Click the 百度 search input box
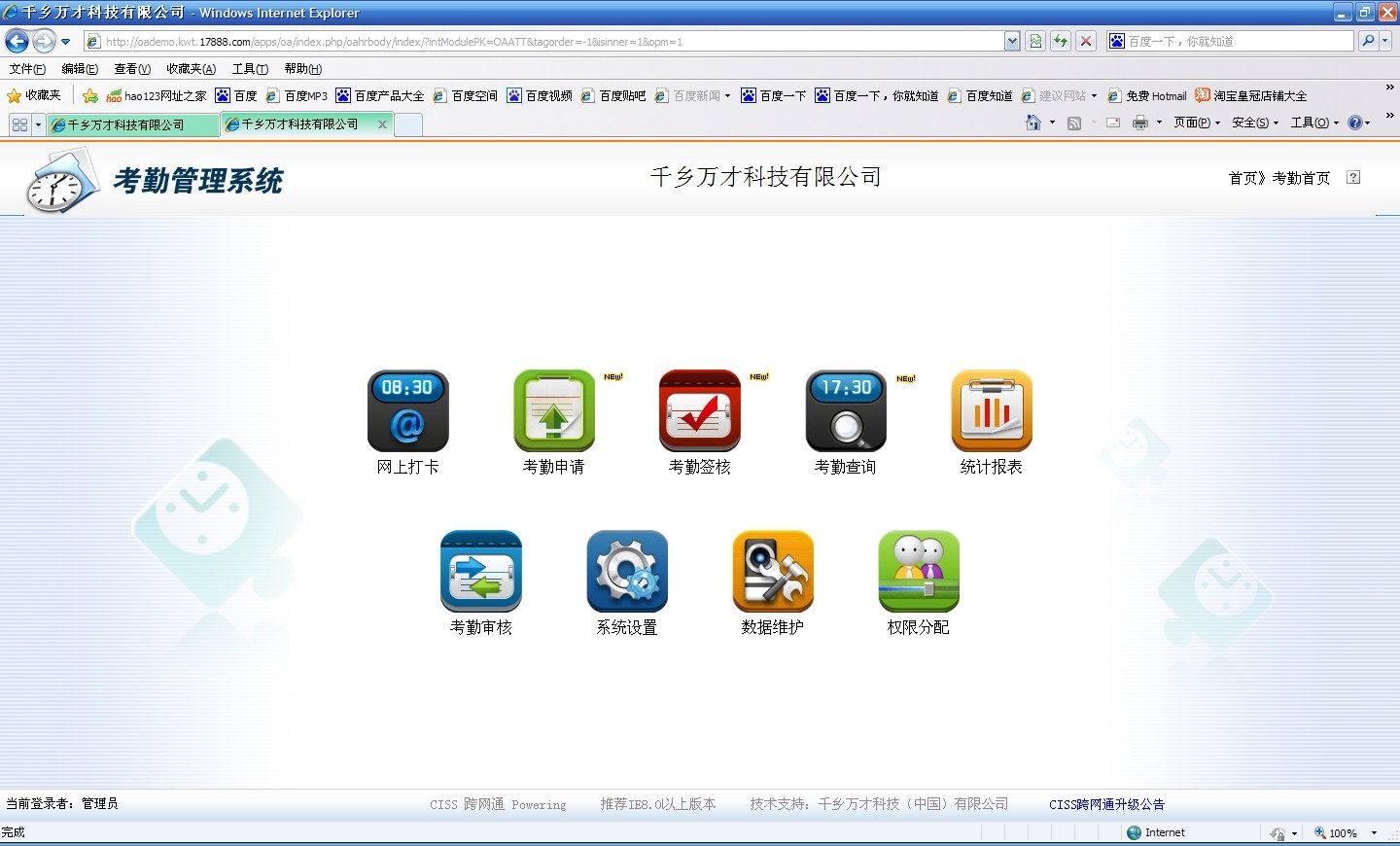This screenshot has width=1400, height=846. click(1235, 41)
